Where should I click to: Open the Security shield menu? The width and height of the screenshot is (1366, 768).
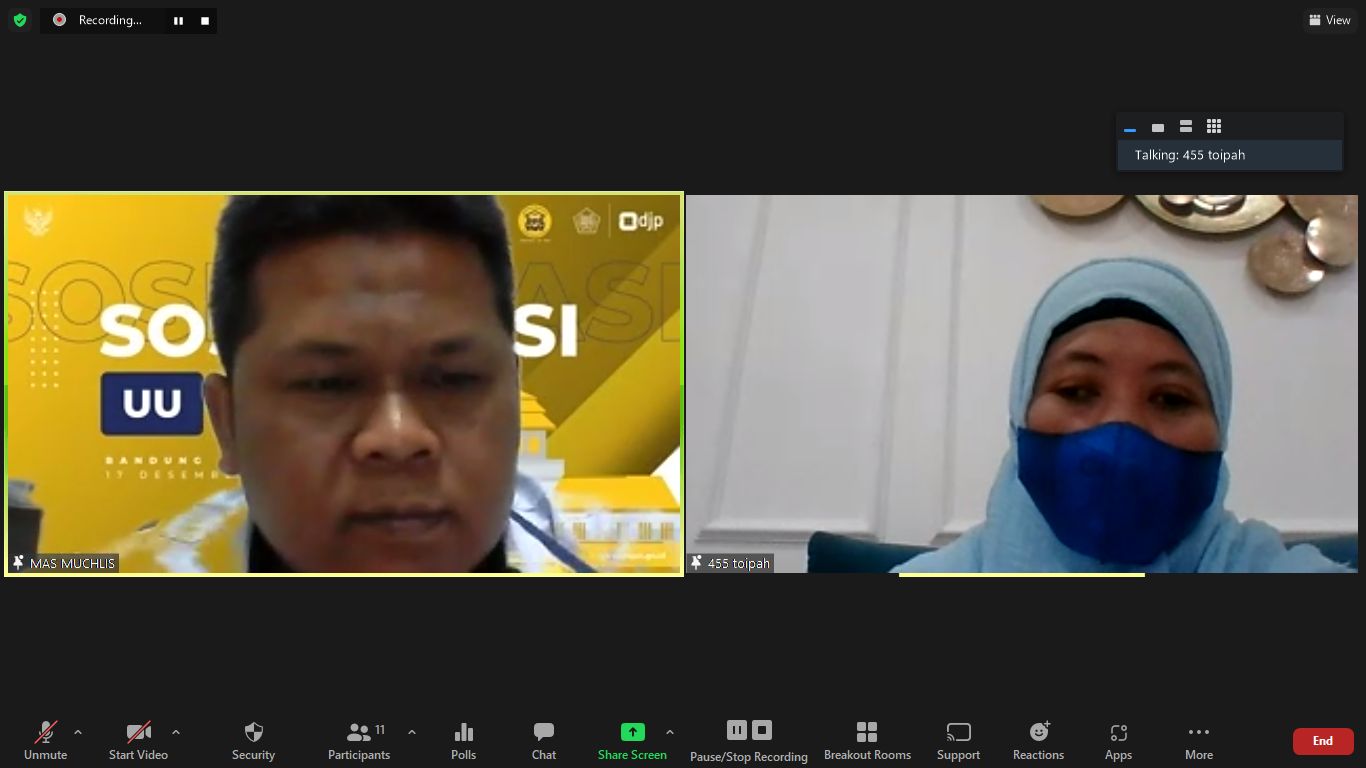click(253, 740)
